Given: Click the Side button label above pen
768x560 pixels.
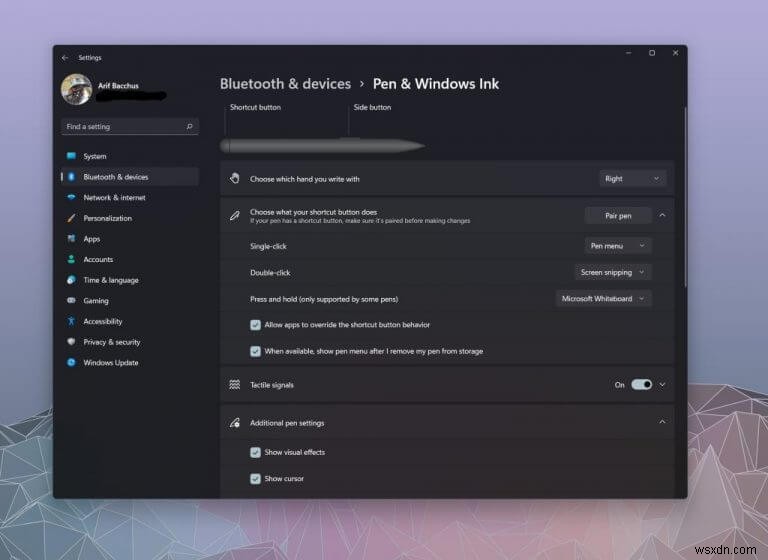Looking at the screenshot, I should coord(372,107).
